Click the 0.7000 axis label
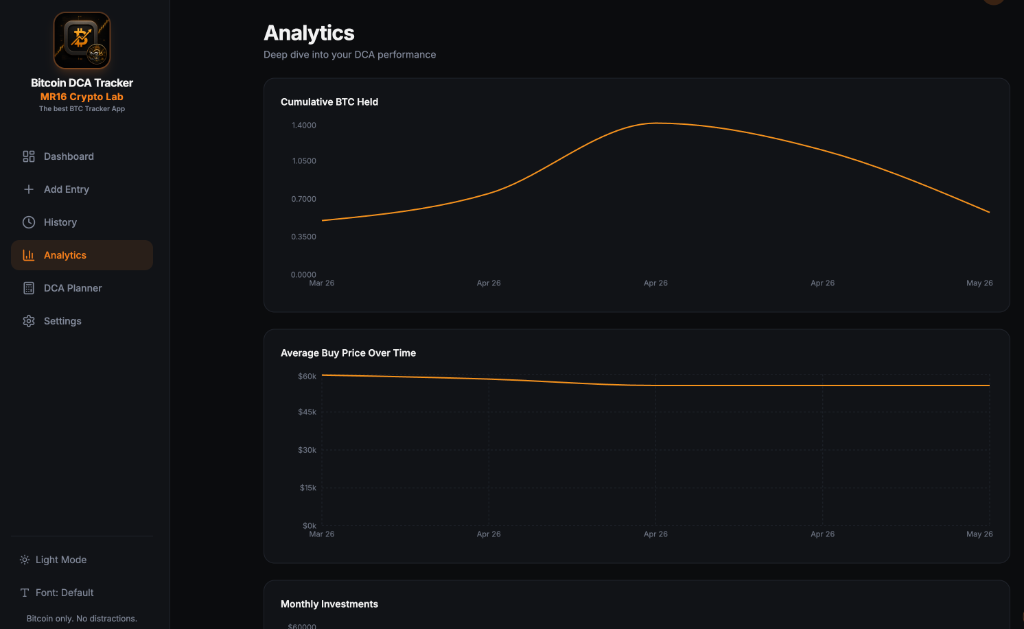 304,199
